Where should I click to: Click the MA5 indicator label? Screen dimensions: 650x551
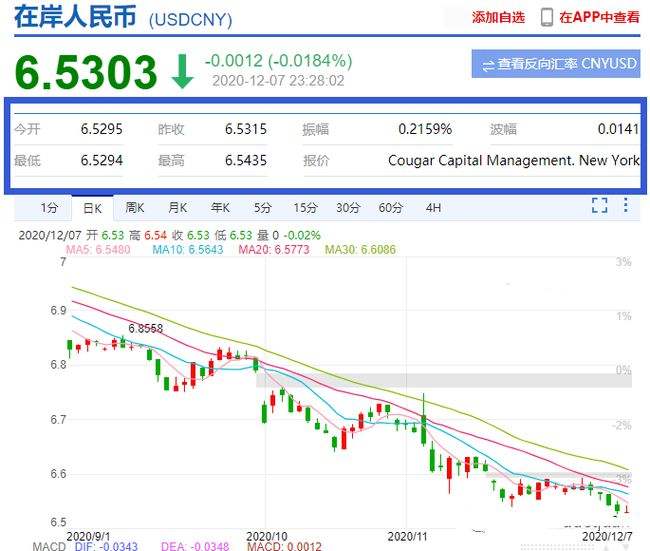coord(98,249)
